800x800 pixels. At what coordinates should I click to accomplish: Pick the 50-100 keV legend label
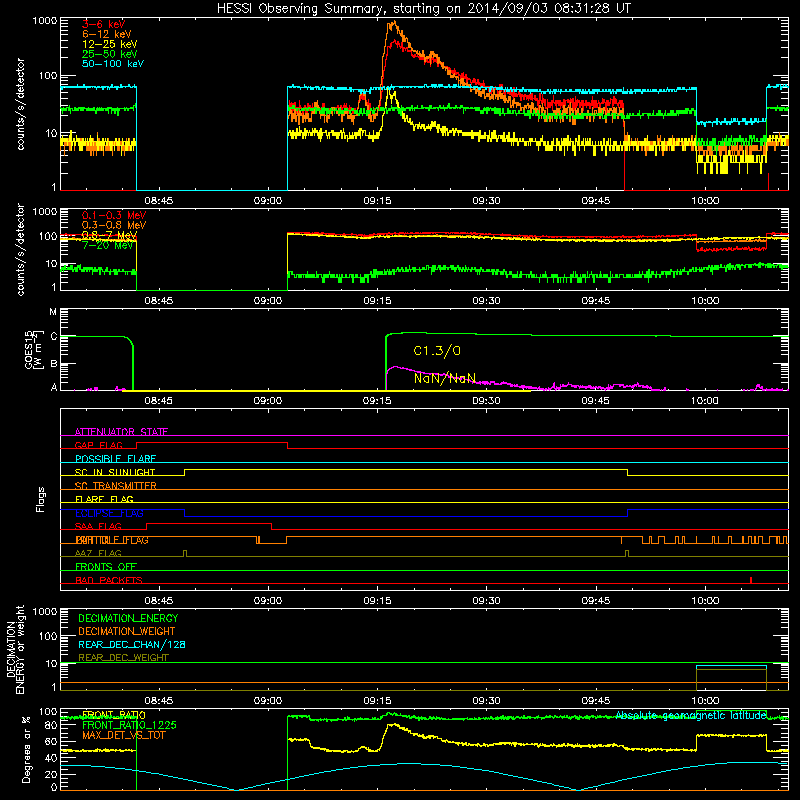[x=113, y=63]
